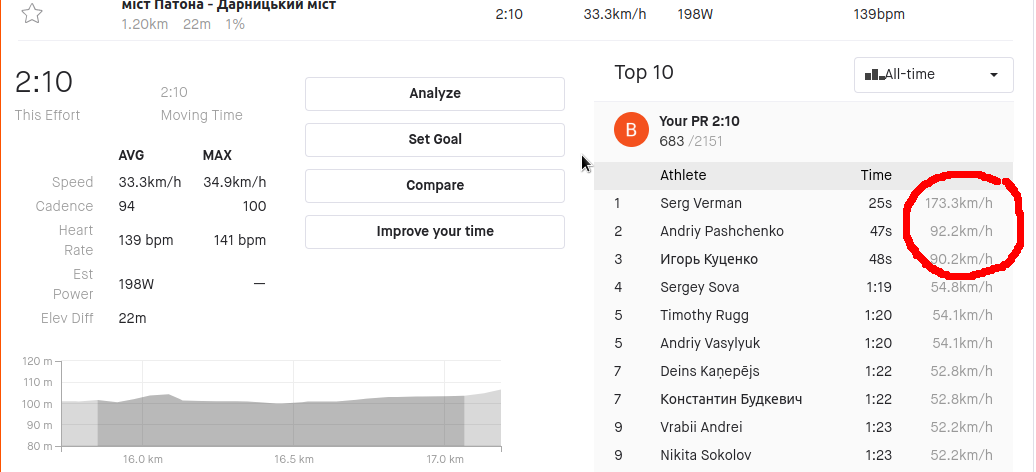Click the Analyze button
Viewport: 1036px width, 472px height.
tap(435, 93)
